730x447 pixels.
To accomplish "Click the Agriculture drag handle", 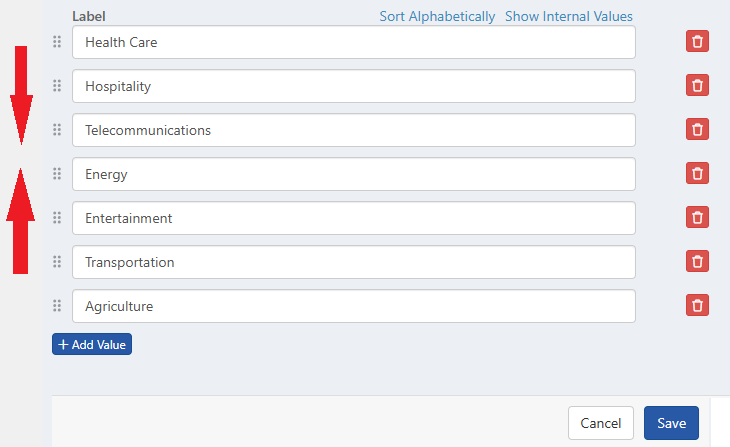I will click(57, 306).
